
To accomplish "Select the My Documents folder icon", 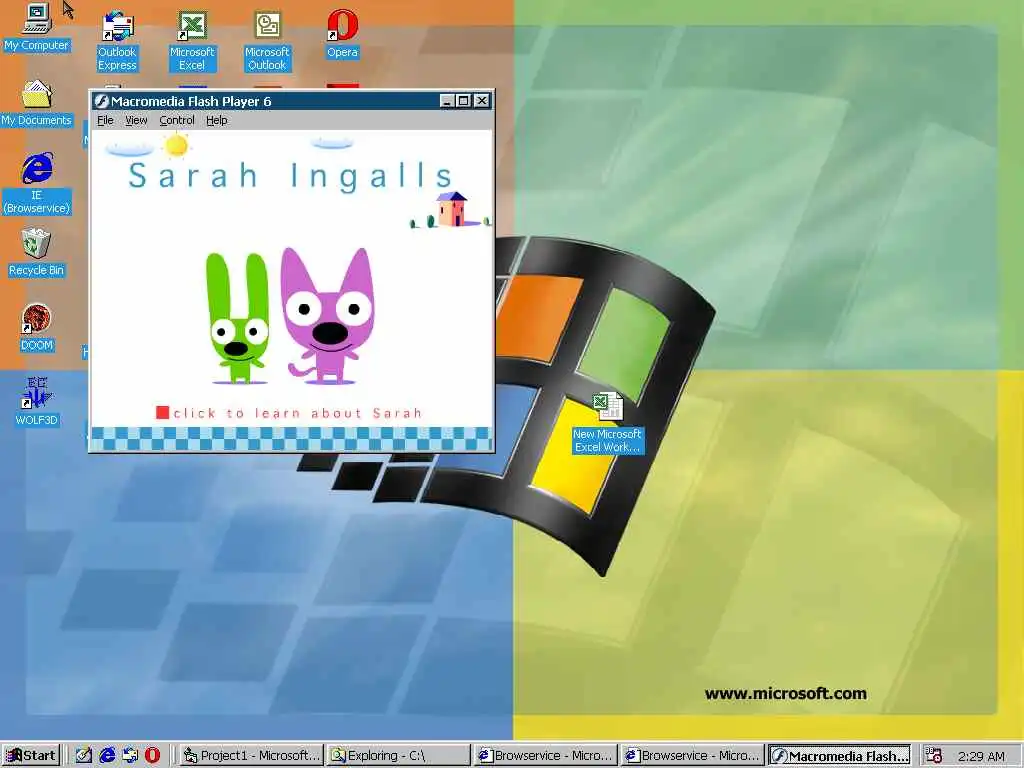I will click(37, 103).
